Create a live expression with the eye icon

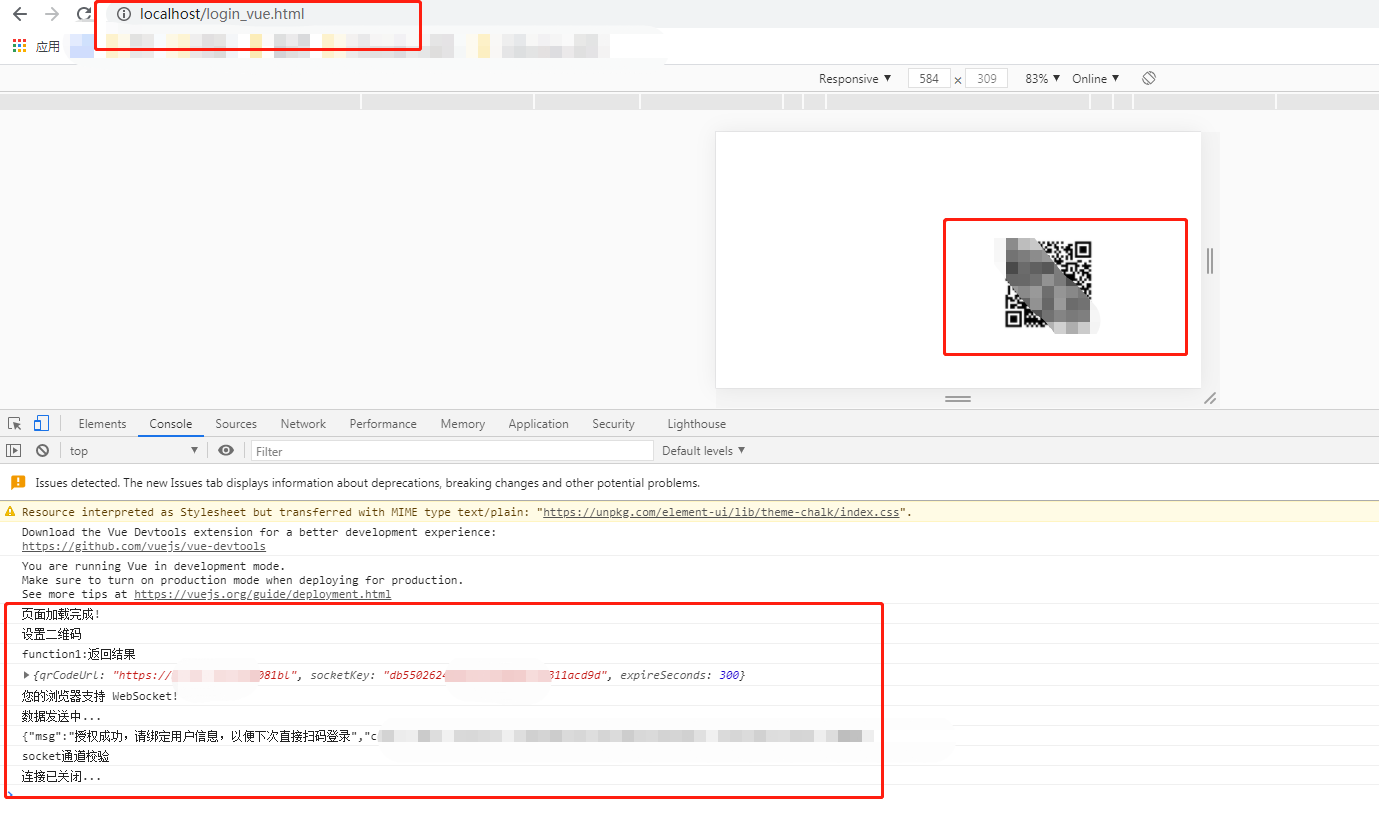[x=226, y=451]
